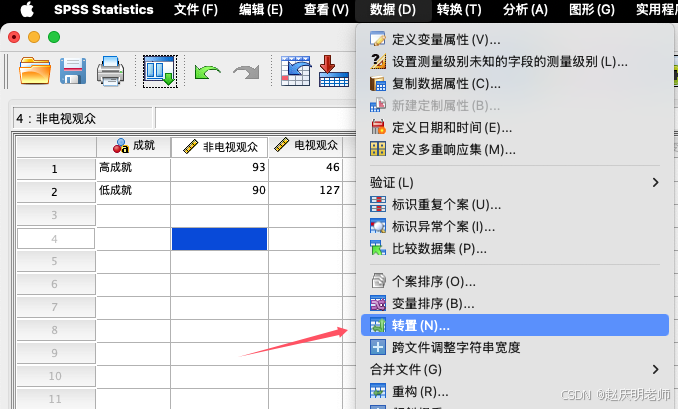Click the Recall recent dialogs icon

point(160,71)
